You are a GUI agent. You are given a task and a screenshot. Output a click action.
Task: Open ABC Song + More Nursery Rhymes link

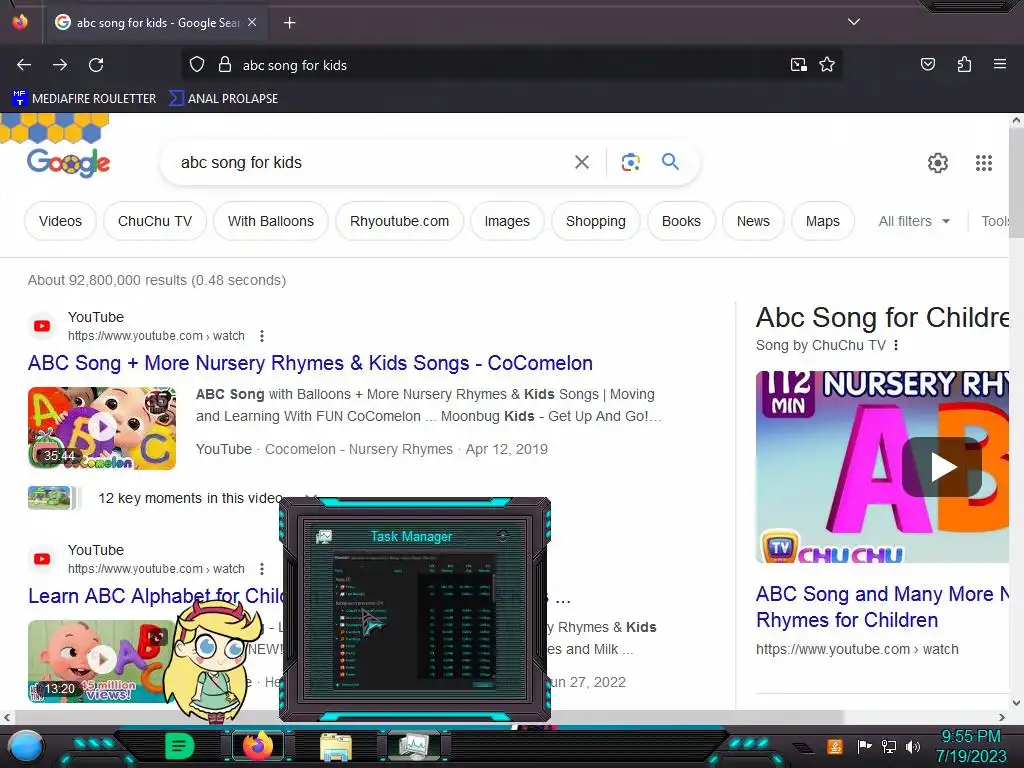[310, 363]
